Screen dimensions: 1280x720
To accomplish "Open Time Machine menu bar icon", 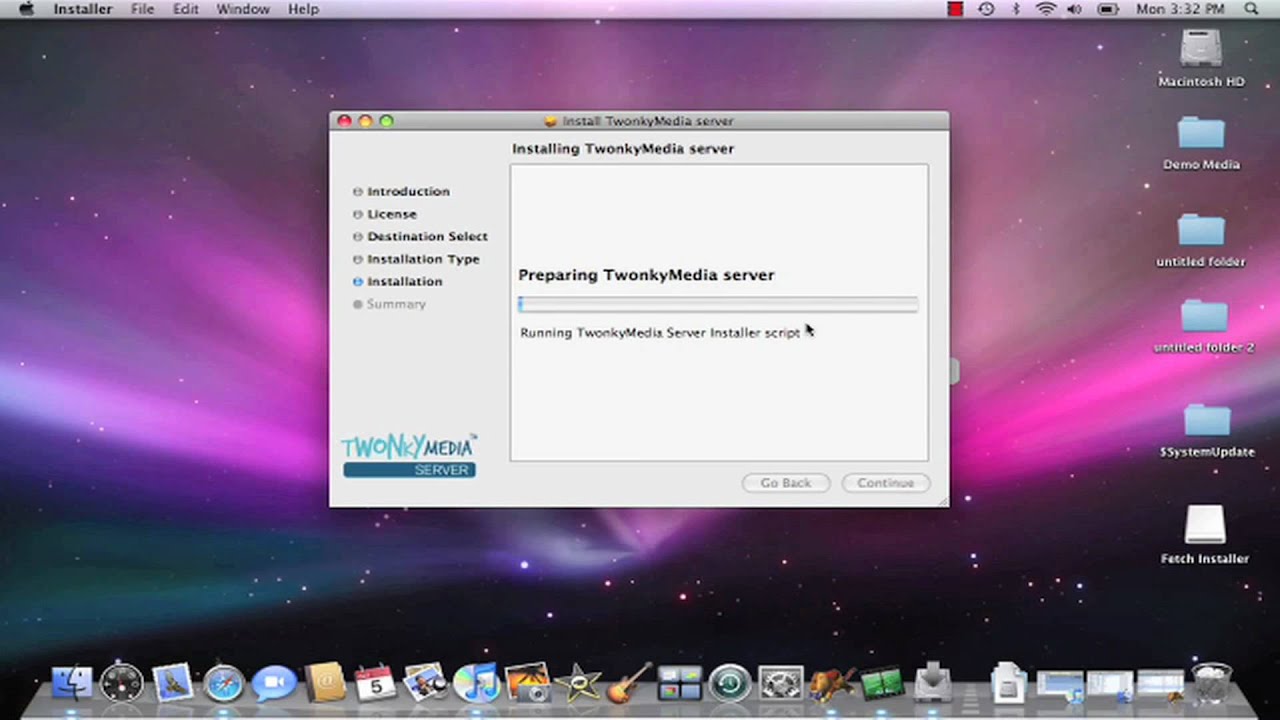I will click(986, 9).
